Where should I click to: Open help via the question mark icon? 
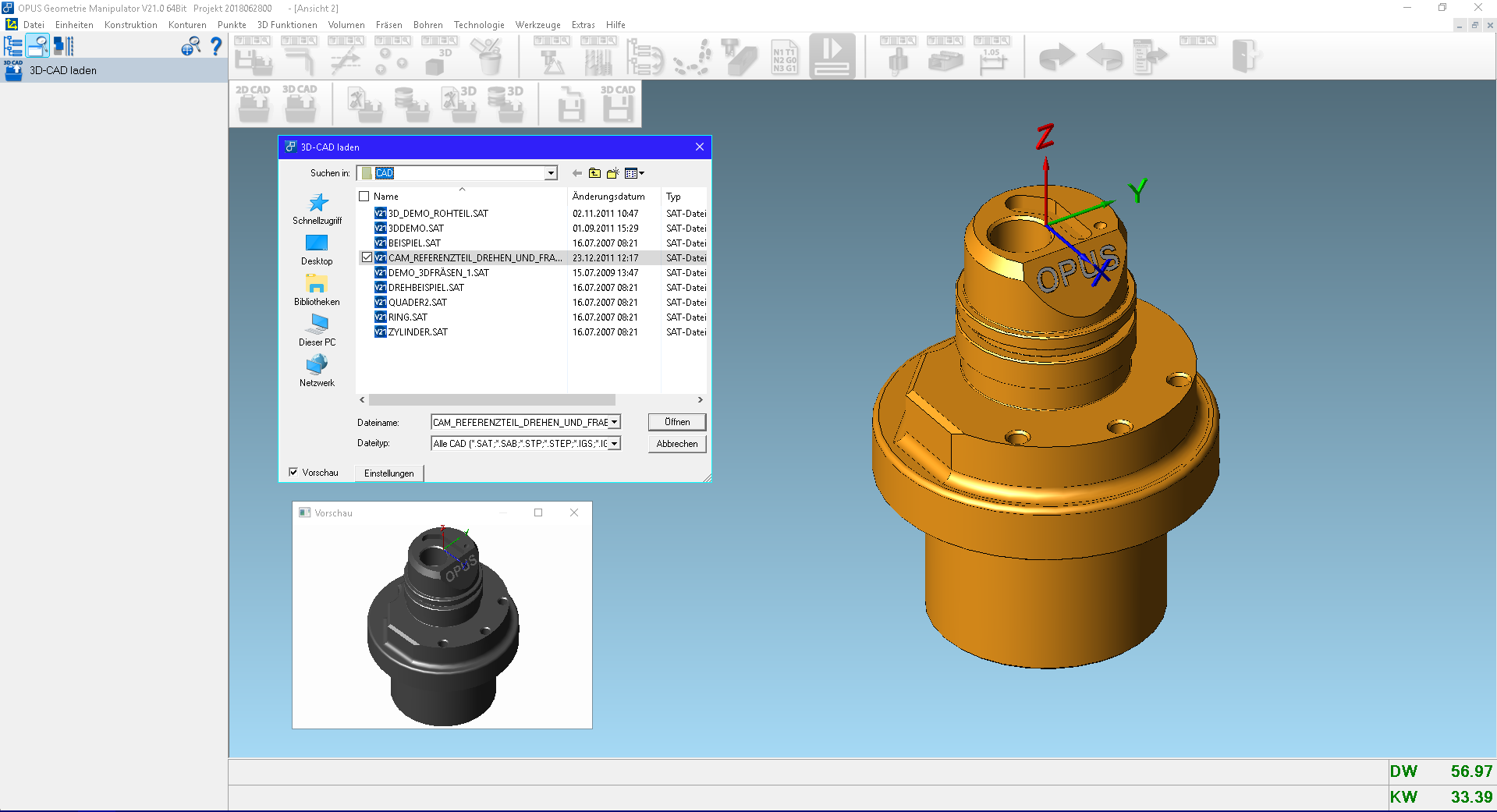[216, 47]
